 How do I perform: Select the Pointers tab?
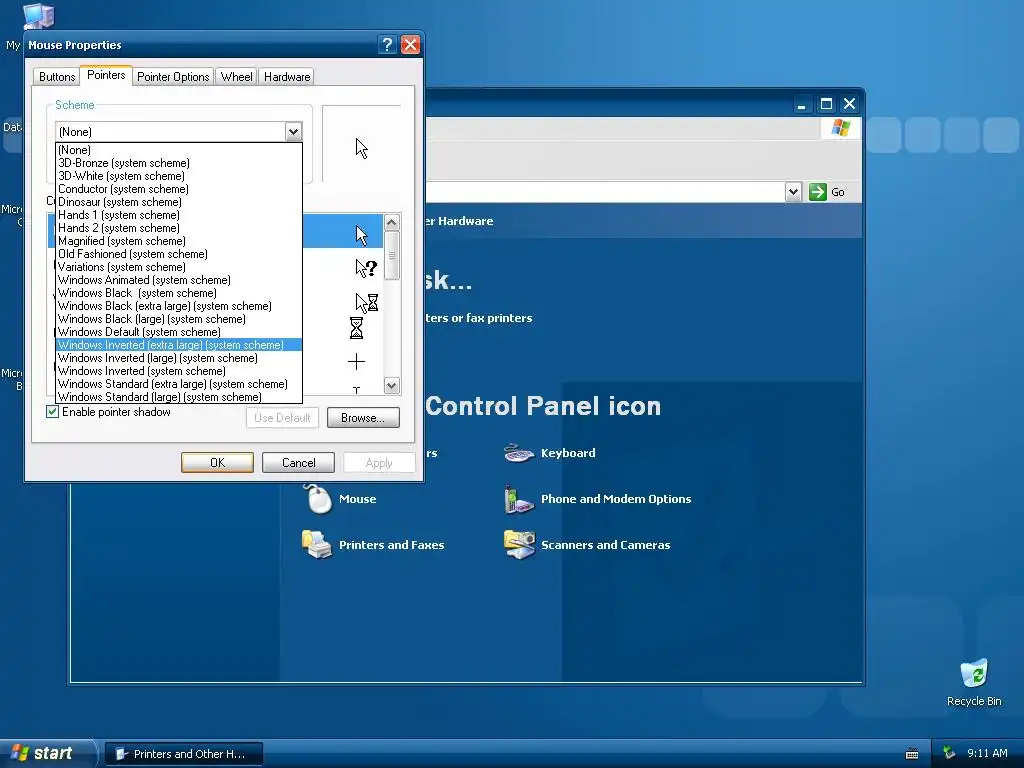[106, 75]
